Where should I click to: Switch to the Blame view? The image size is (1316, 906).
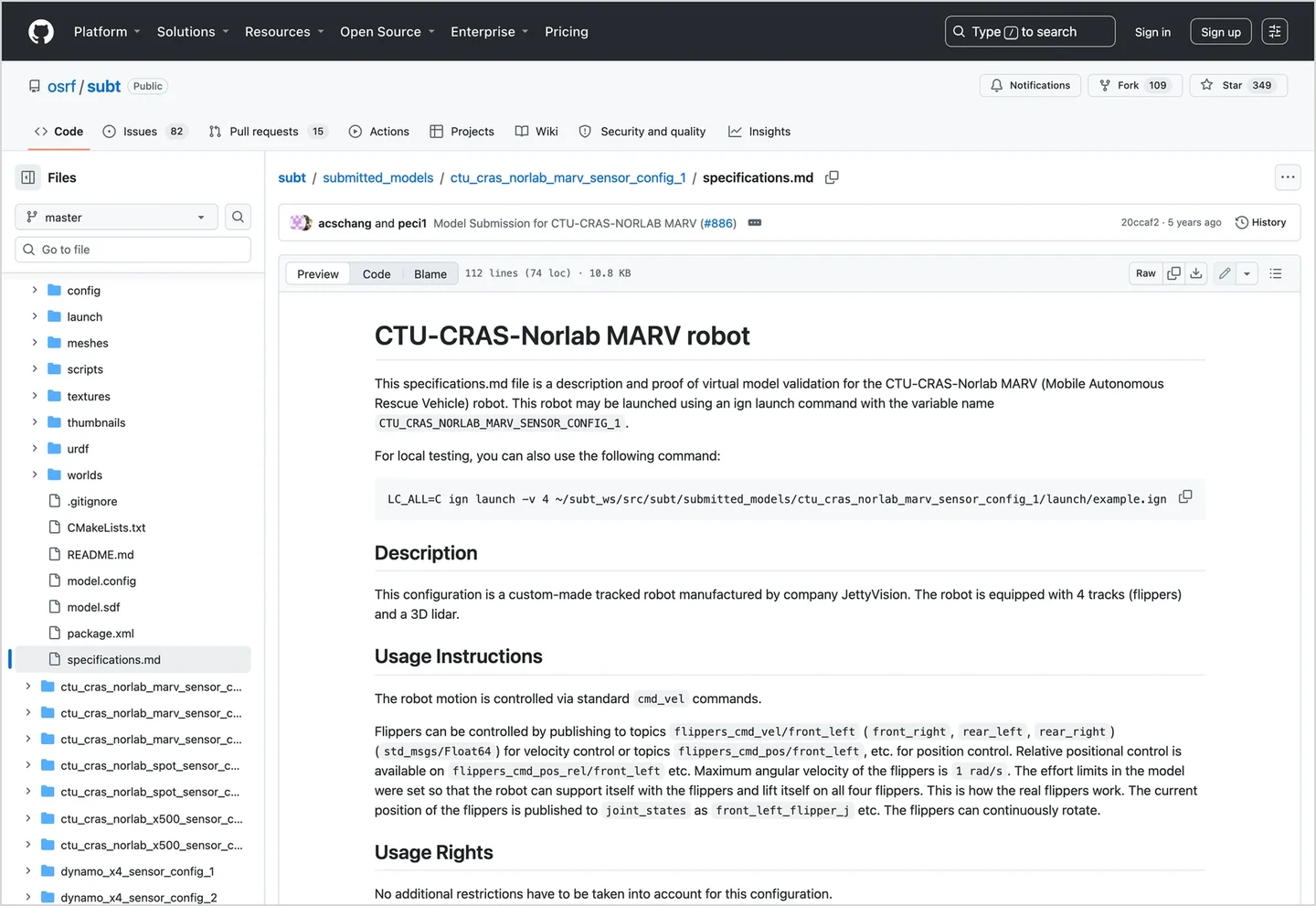[430, 274]
